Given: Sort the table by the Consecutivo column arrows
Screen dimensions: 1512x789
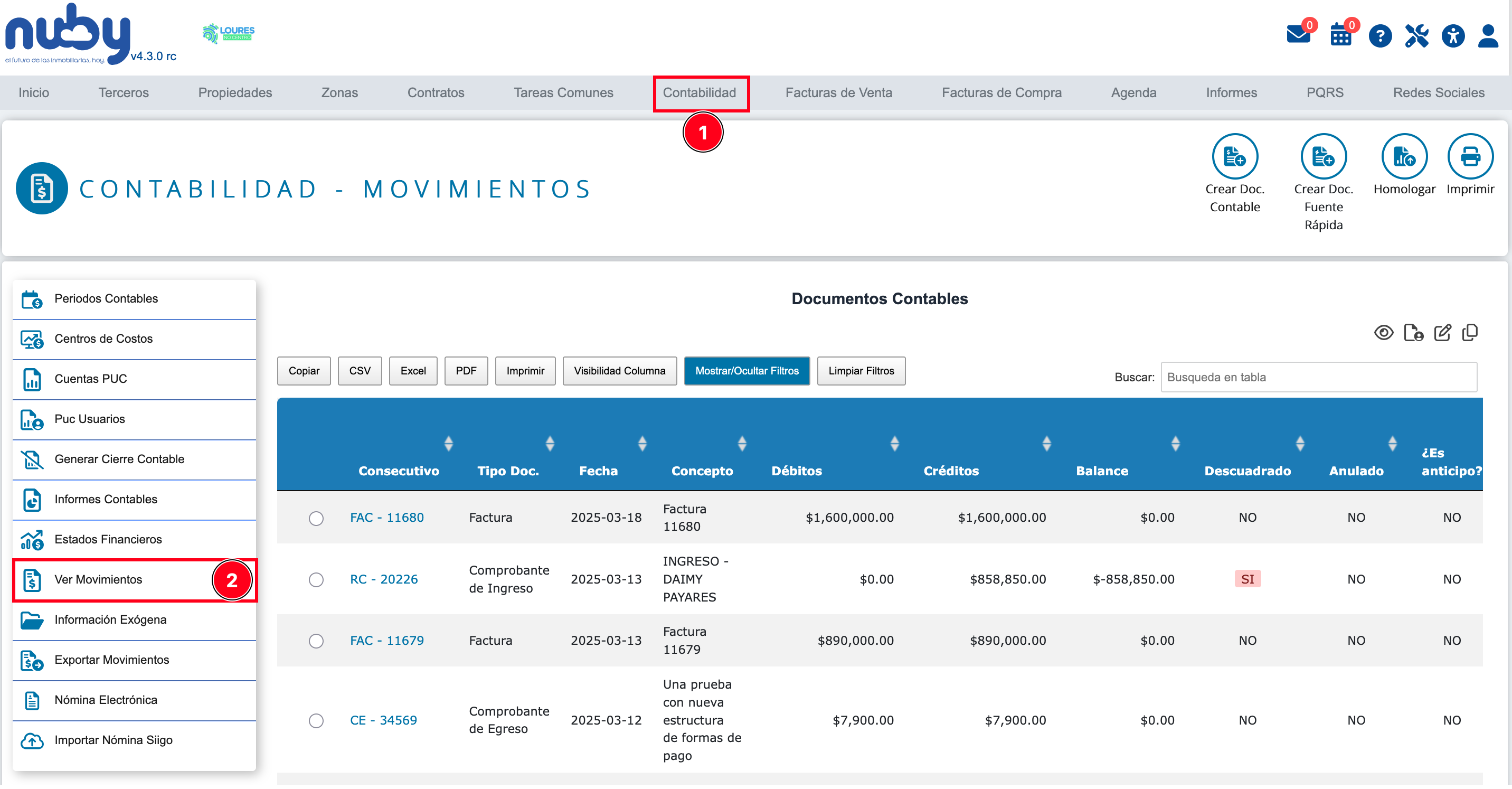Looking at the screenshot, I should click(x=448, y=444).
